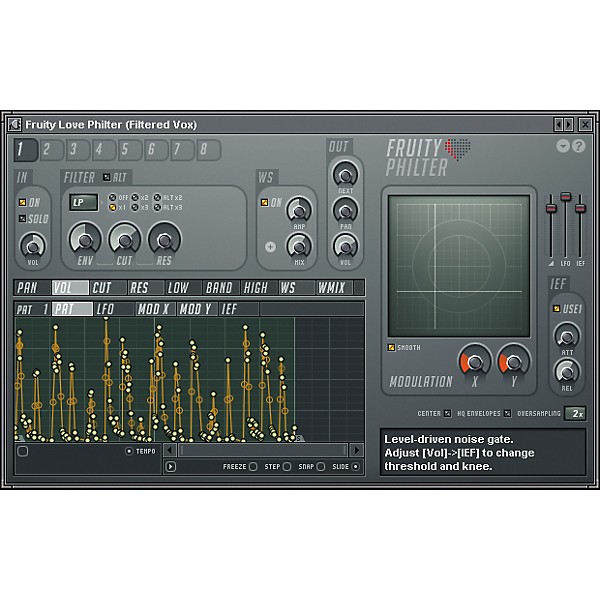Image resolution: width=600 pixels, height=600 pixels.
Task: Open the plugin window menu icon
Action: (15, 124)
